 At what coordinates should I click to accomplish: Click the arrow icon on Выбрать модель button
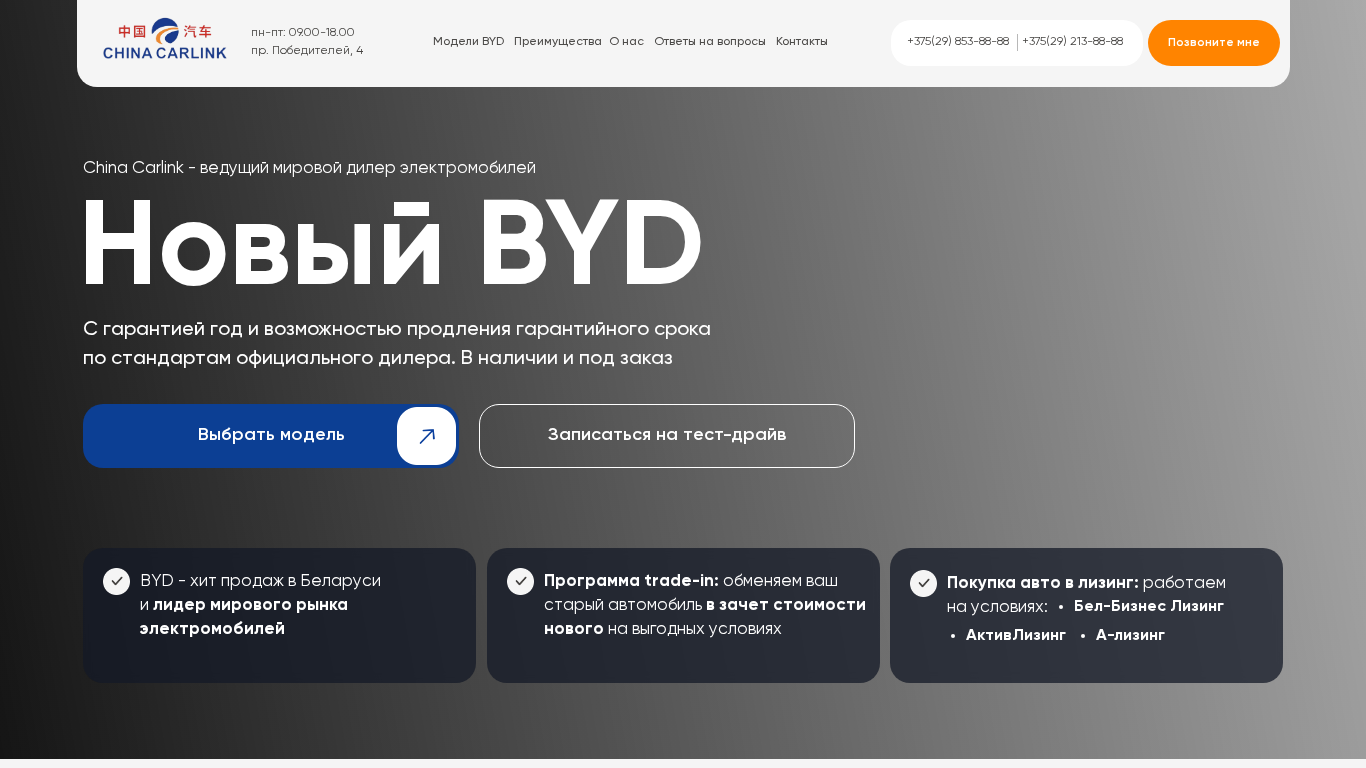pos(427,436)
